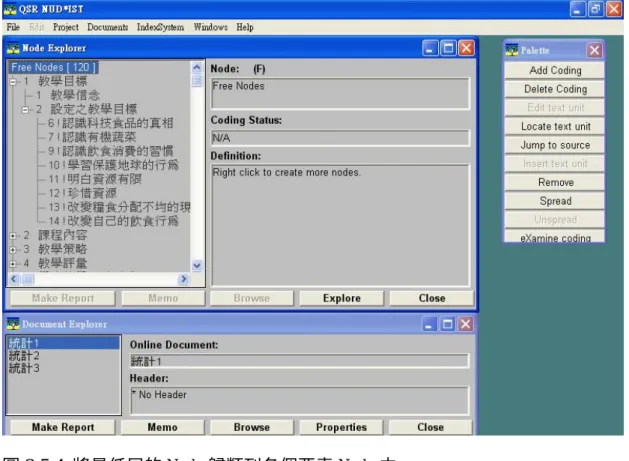Click scroll down arrow in node tree
629x461 pixels.
pyautogui.click(x=197, y=265)
